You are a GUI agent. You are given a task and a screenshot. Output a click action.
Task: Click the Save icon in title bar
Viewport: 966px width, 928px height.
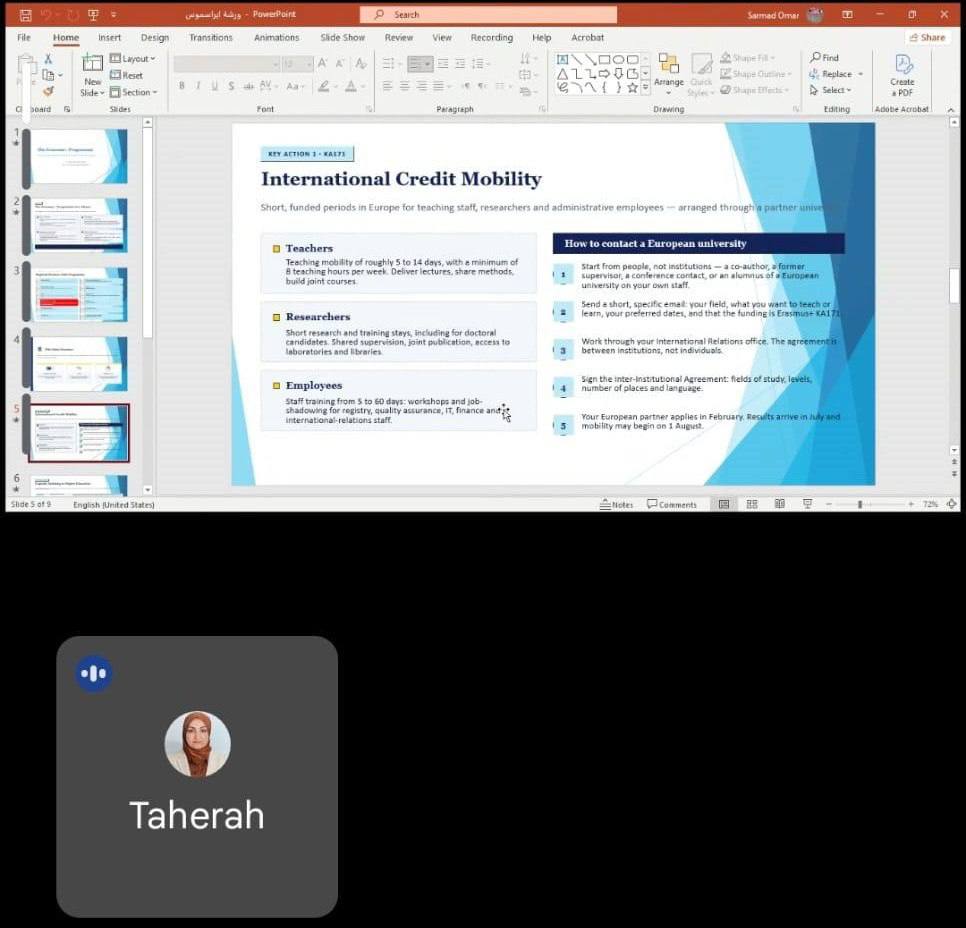click(25, 15)
